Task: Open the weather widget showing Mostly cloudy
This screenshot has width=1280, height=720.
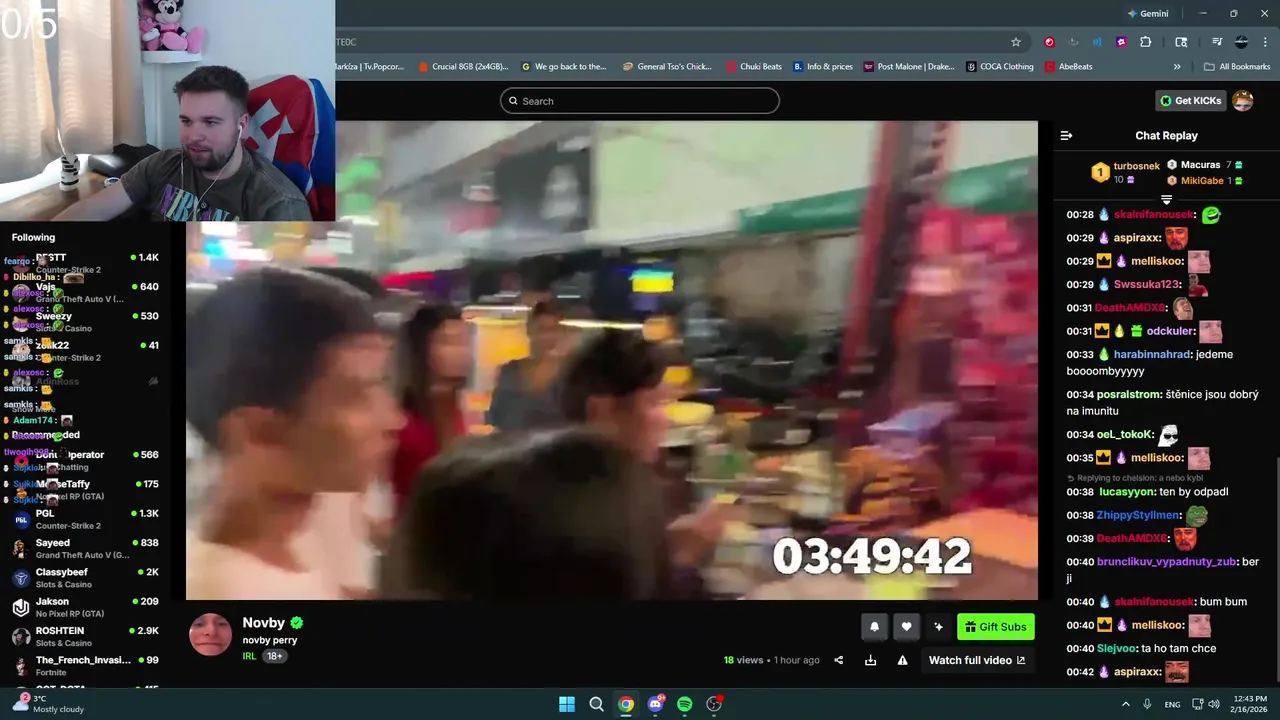Action: tap(48, 704)
